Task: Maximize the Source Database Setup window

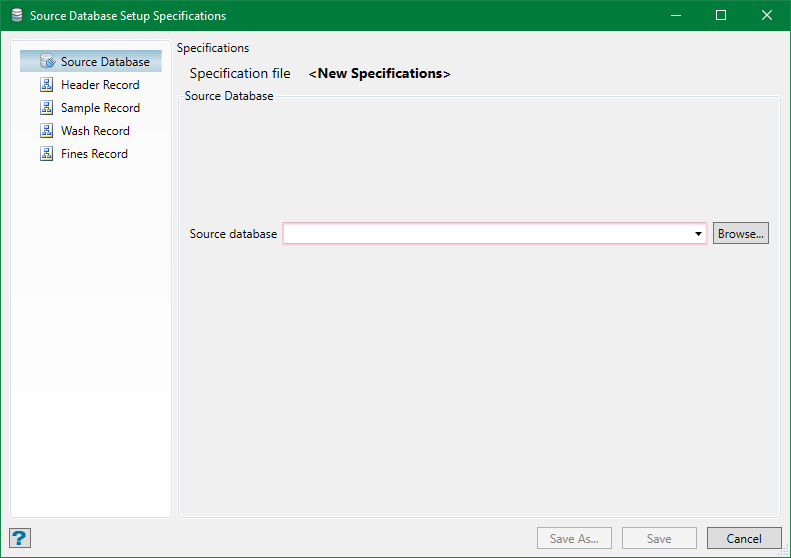Action: (721, 16)
